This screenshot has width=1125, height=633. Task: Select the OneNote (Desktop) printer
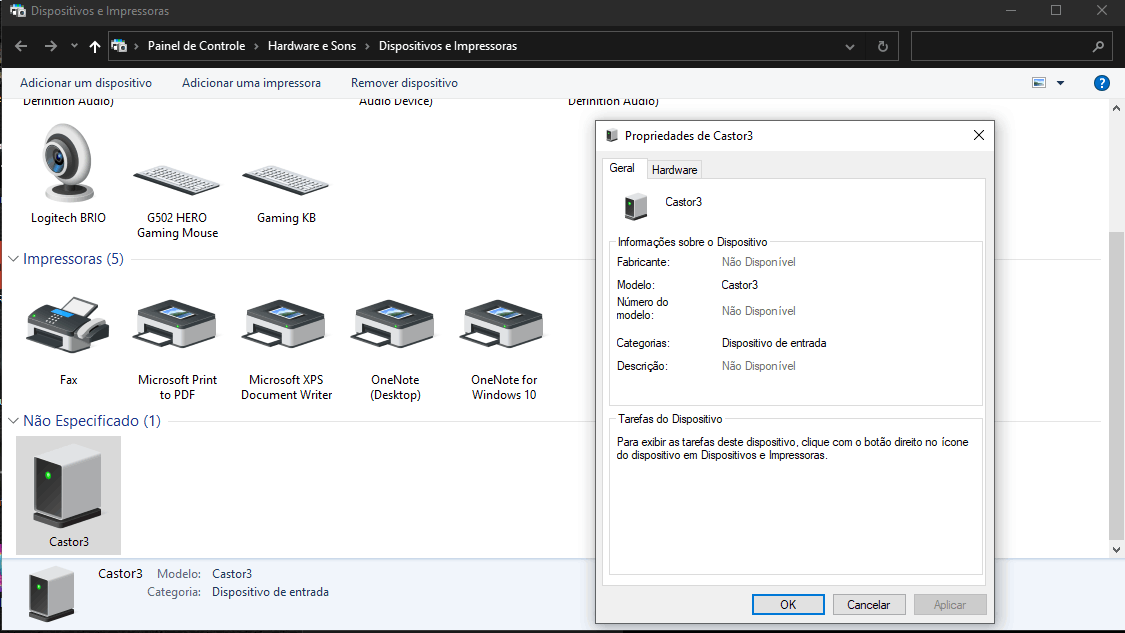coord(395,324)
